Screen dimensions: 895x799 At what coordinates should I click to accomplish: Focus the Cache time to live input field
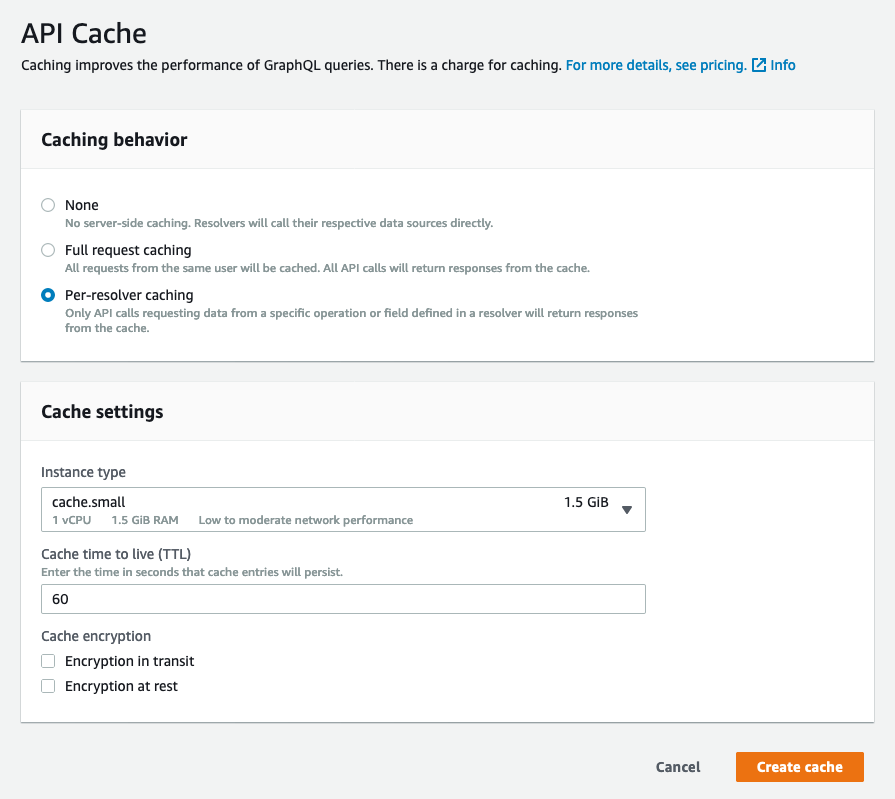point(343,599)
